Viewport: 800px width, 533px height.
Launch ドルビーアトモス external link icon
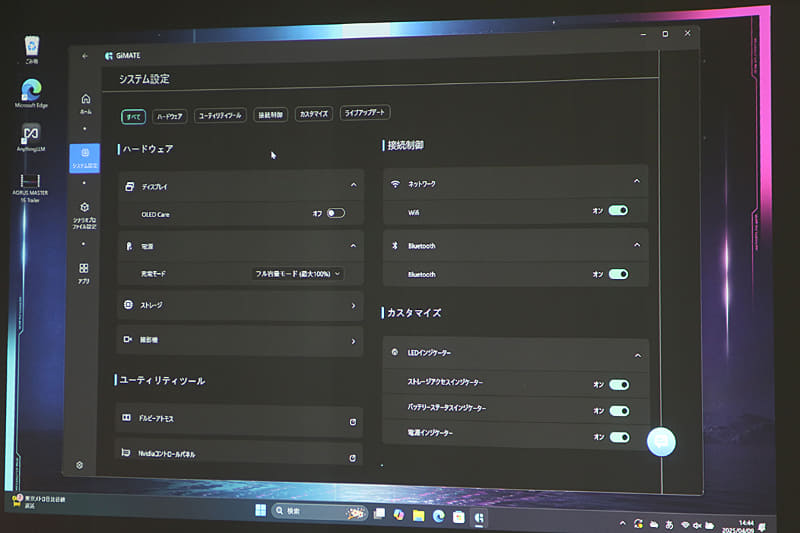(353, 422)
